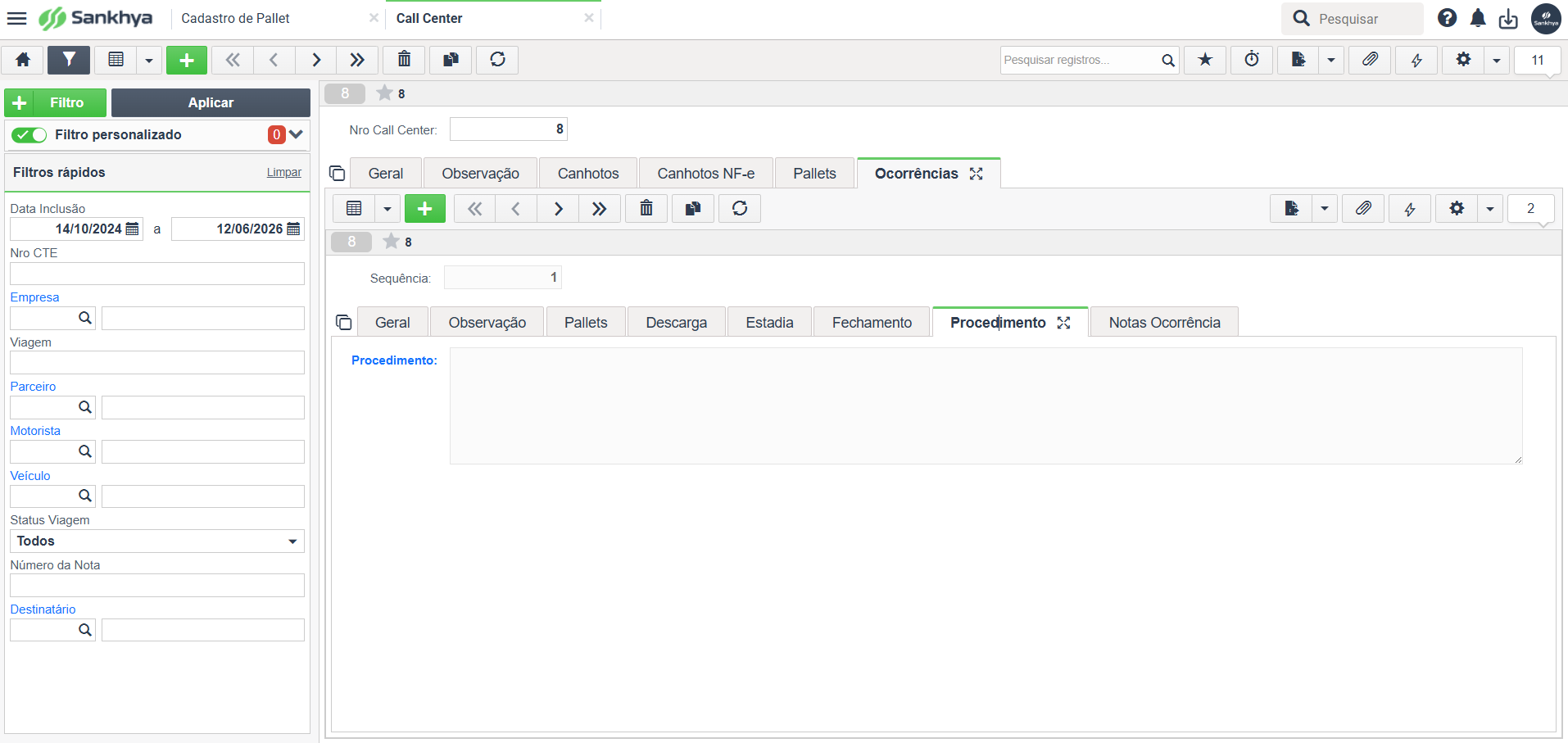Delete occurrence with inner trash icon
1568x743 pixels.
pyautogui.click(x=646, y=209)
